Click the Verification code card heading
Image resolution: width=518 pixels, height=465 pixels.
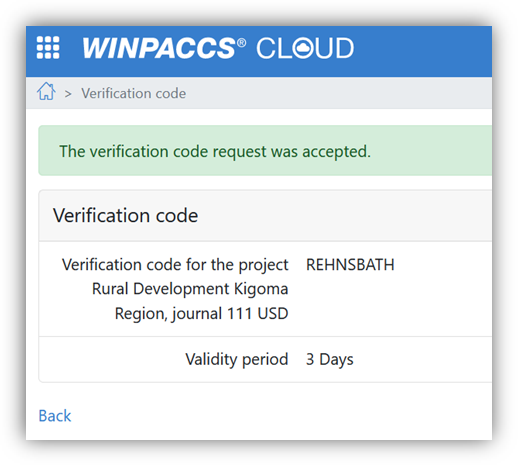[125, 215]
